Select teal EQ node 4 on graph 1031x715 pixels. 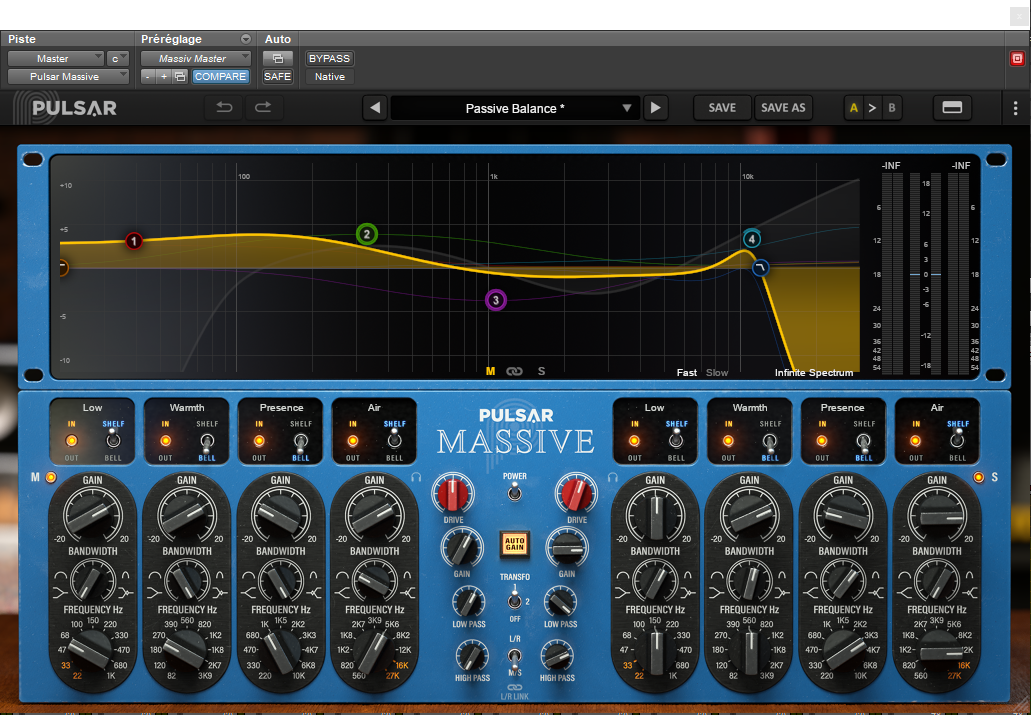(x=752, y=239)
